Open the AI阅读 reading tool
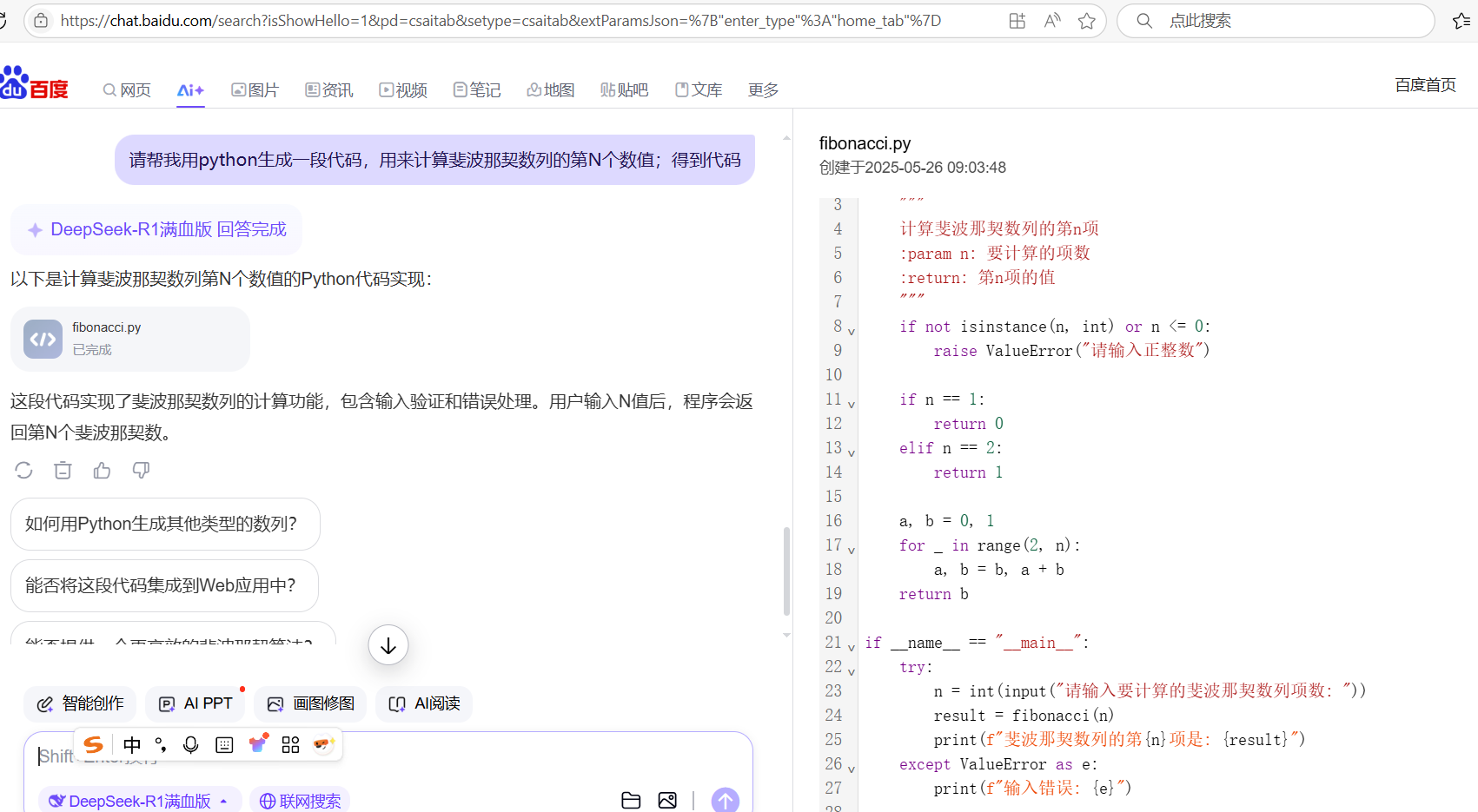This screenshot has height=812, width=1478. coord(423,703)
